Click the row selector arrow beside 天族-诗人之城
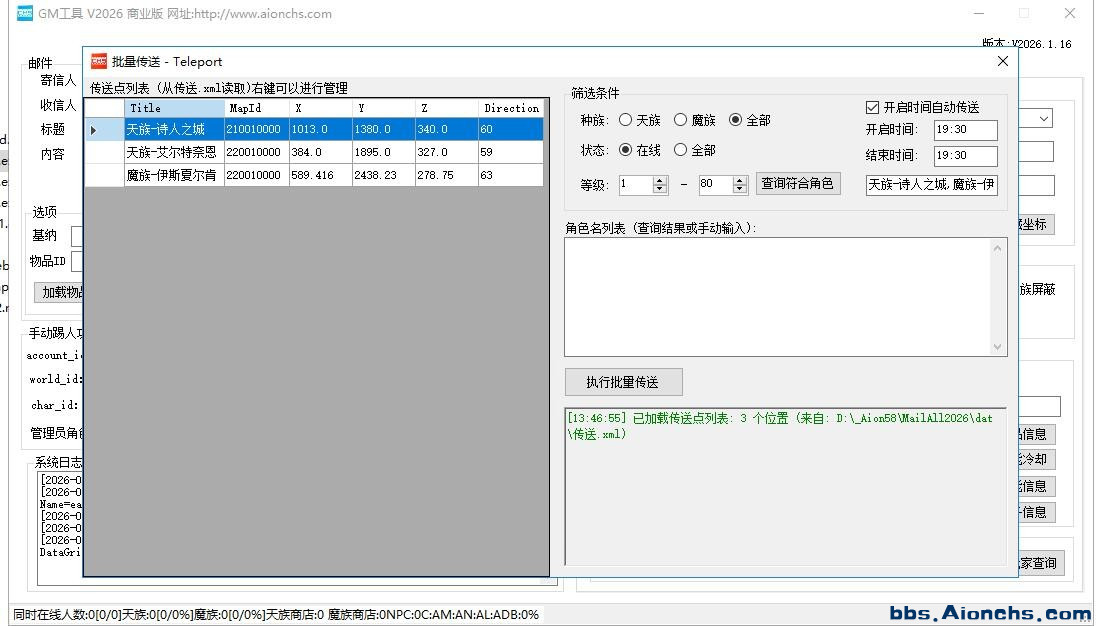This screenshot has width=1098, height=626. [x=94, y=130]
